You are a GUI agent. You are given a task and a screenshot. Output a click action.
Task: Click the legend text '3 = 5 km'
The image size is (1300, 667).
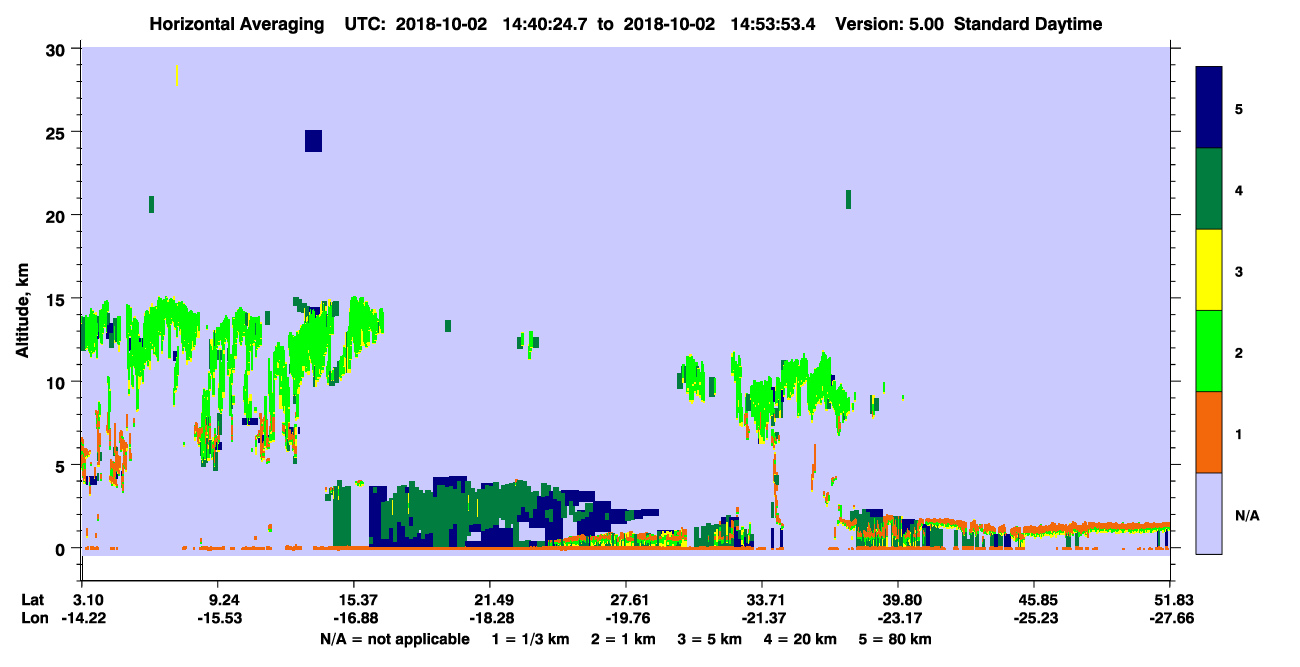click(710, 639)
